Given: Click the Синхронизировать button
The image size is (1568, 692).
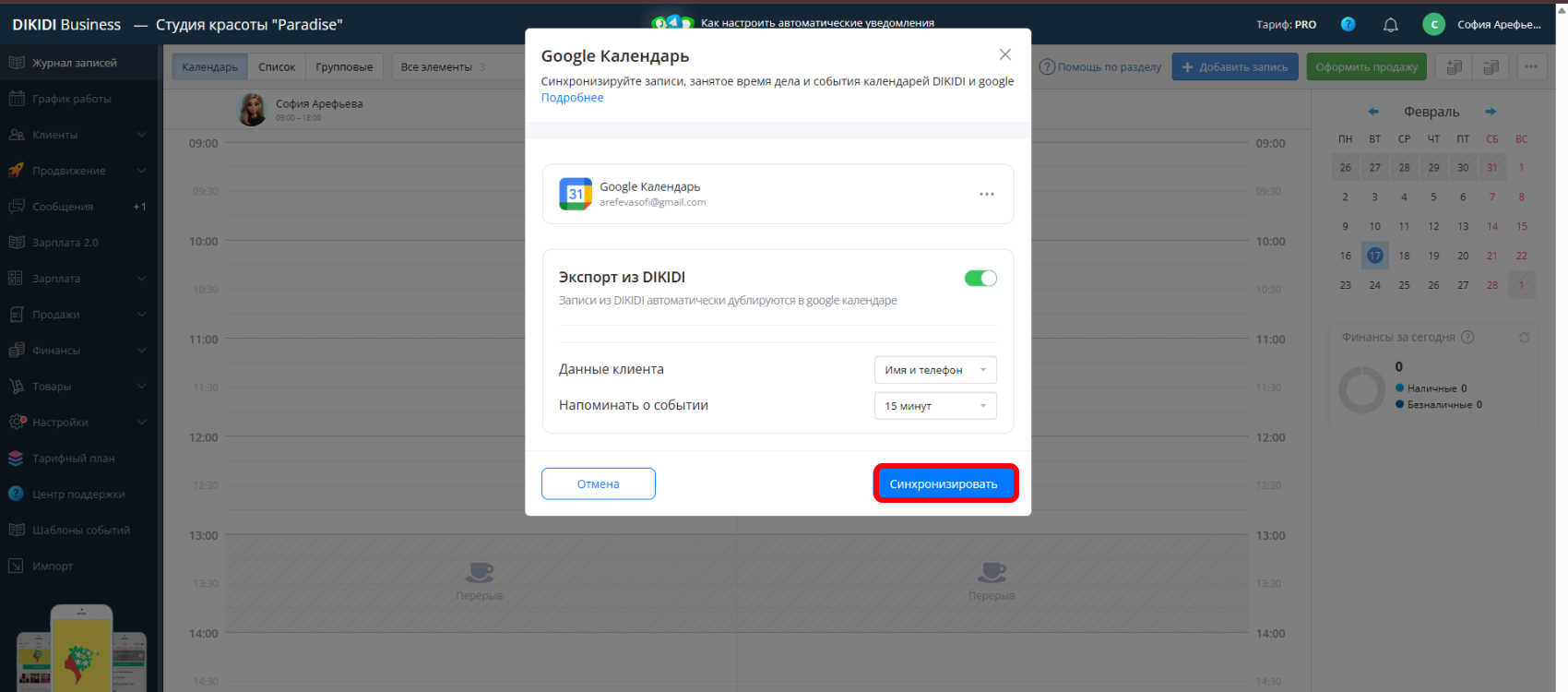Looking at the screenshot, I should [944, 483].
